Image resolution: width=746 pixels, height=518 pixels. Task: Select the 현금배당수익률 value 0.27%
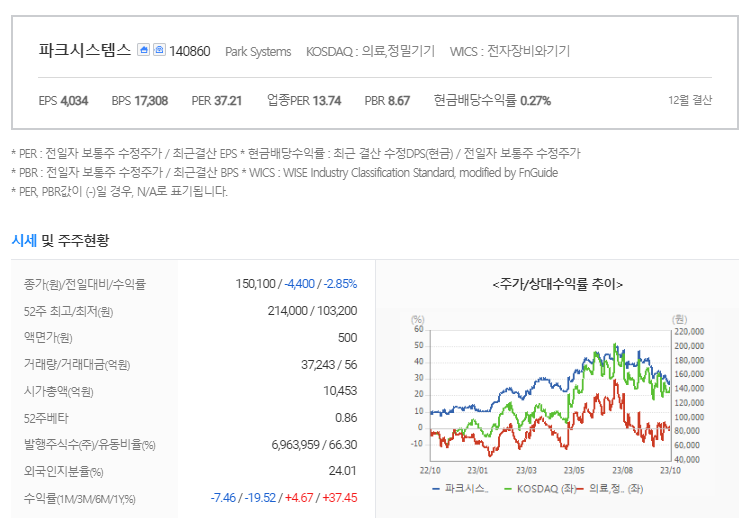[x=535, y=101]
